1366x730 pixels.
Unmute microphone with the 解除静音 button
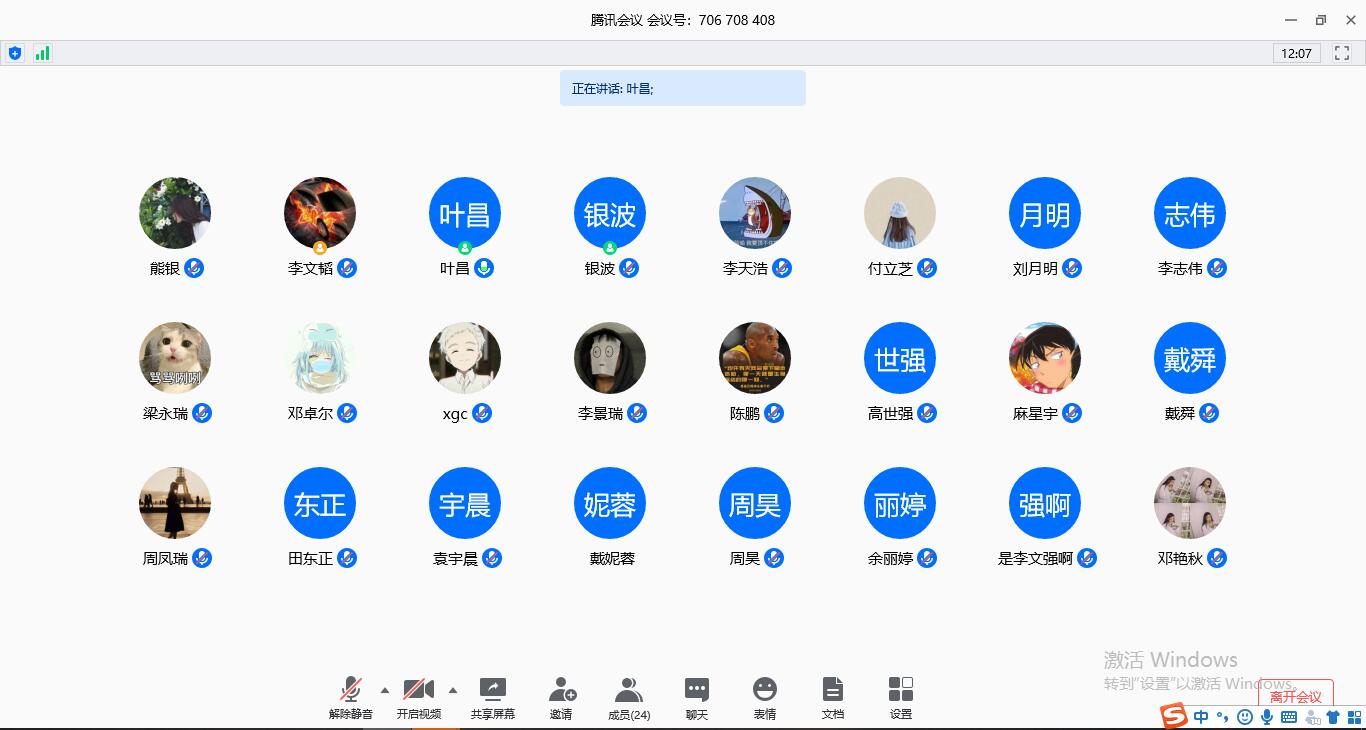[350, 697]
